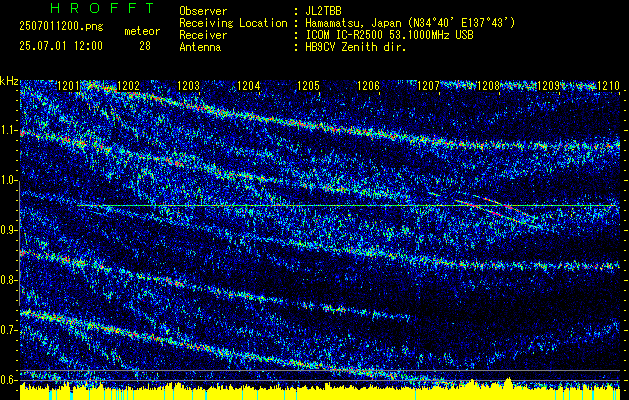Click the 0.9 frequency axis label
The width and height of the screenshot is (629, 400).
click(x=9, y=230)
